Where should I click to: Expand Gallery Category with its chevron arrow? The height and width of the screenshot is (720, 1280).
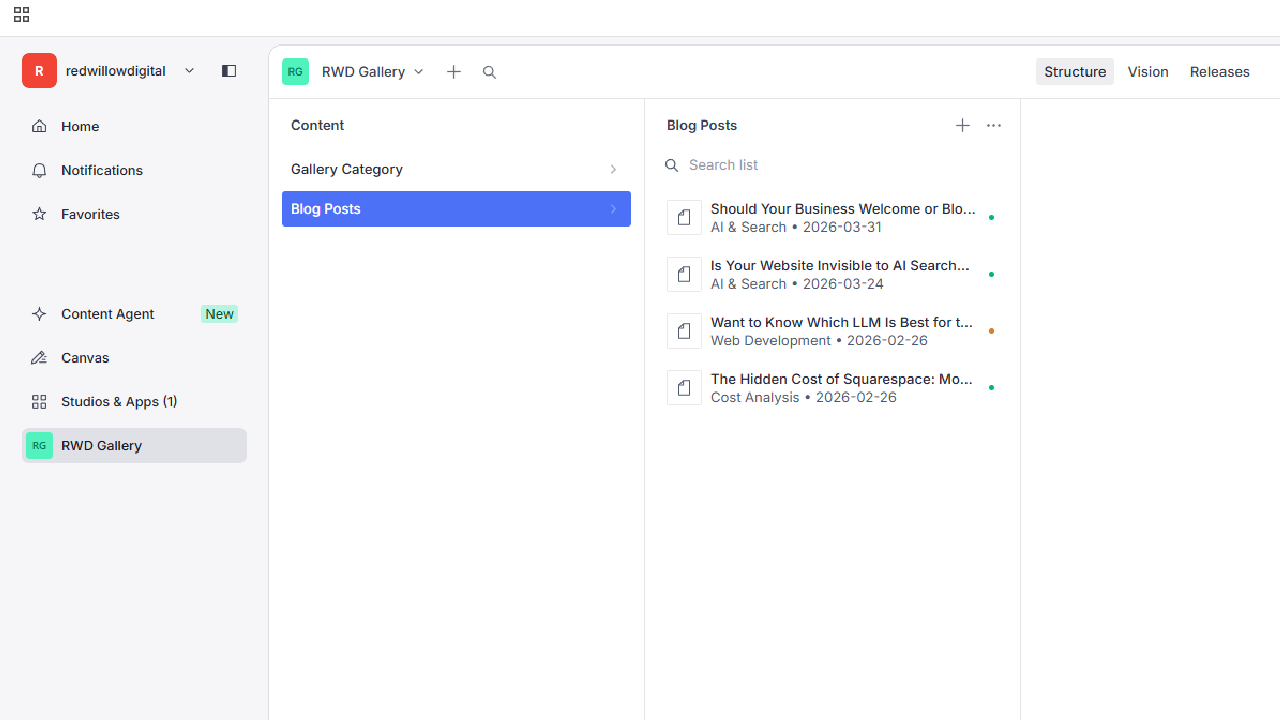[x=613, y=169]
